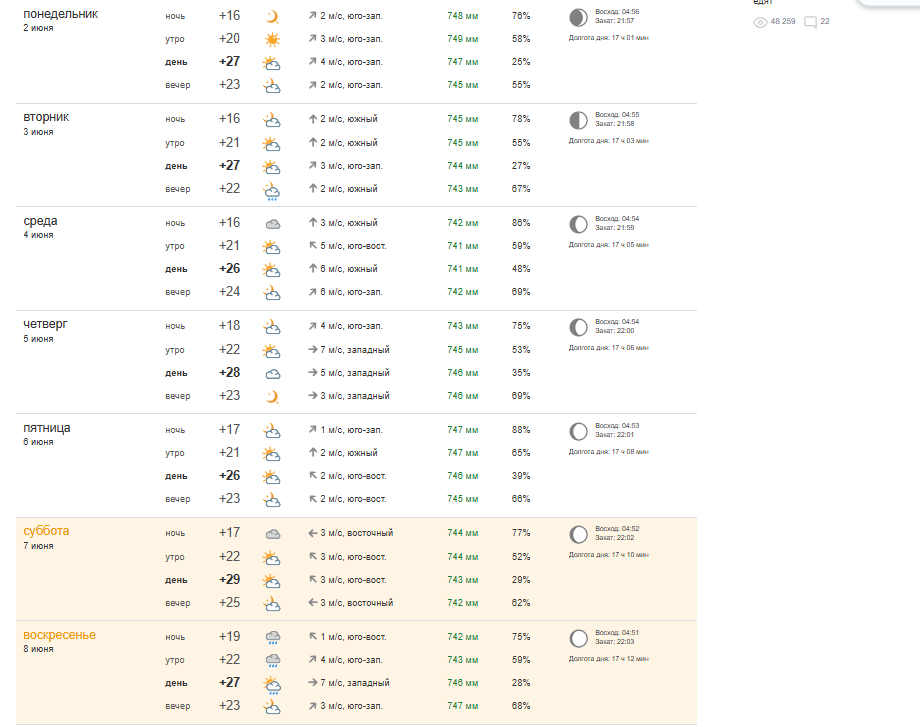Open the comments bubble icon beside 22
This screenshot has height=727, width=920.
click(810, 22)
